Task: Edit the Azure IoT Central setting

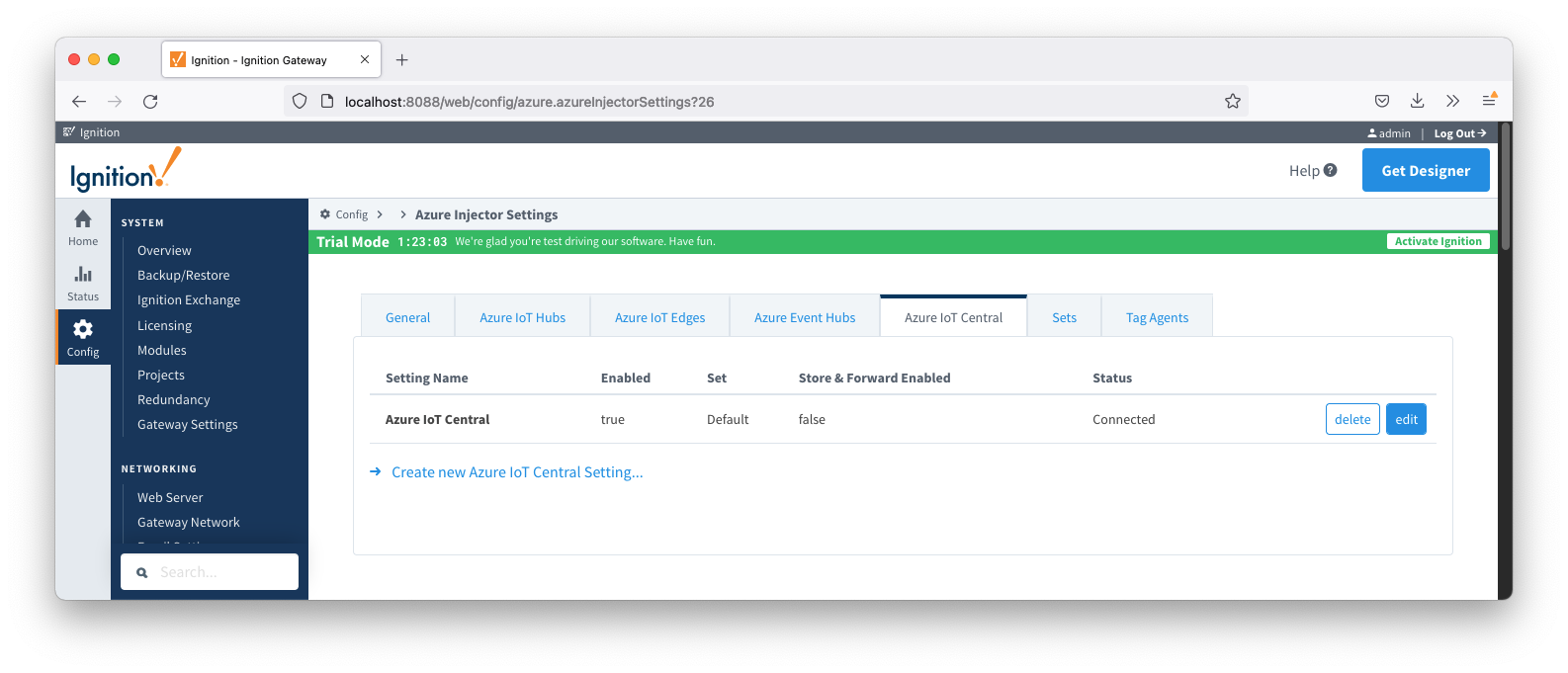Action: (1405, 419)
